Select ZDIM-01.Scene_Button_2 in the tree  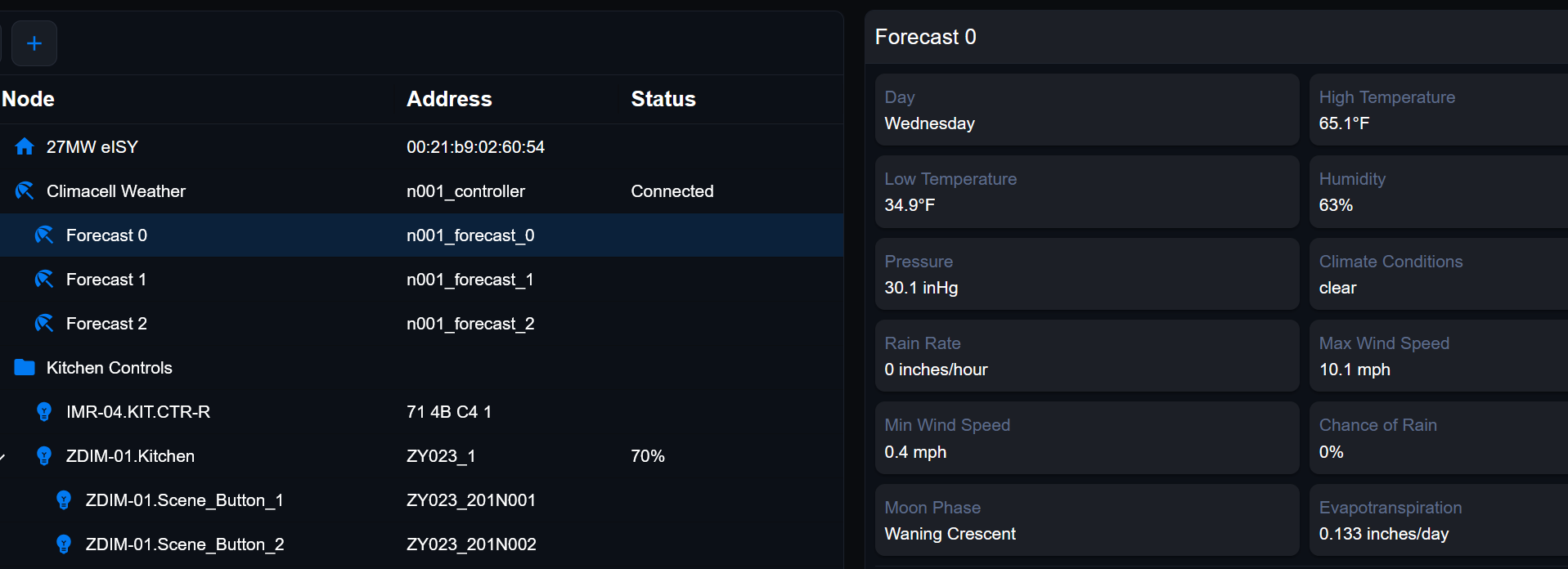tap(421, 544)
